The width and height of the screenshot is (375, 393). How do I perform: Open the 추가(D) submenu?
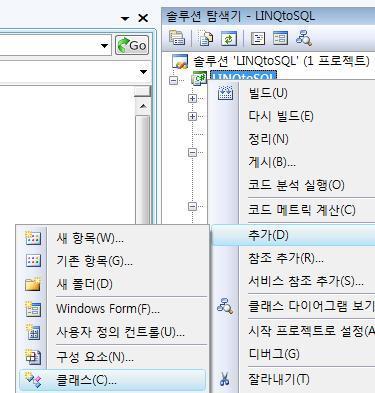[293, 235]
